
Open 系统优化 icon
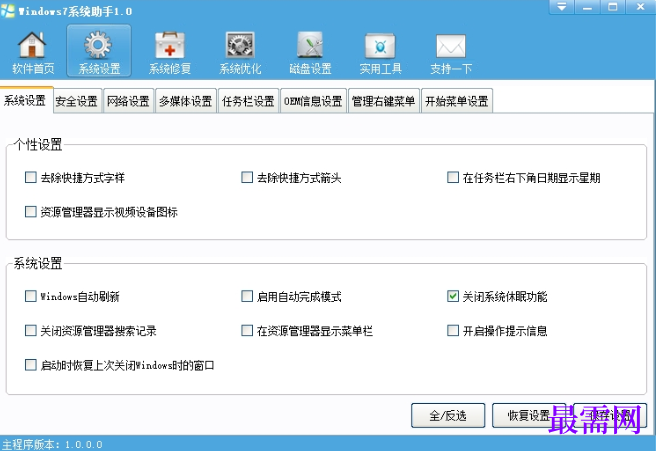pyautogui.click(x=240, y=45)
